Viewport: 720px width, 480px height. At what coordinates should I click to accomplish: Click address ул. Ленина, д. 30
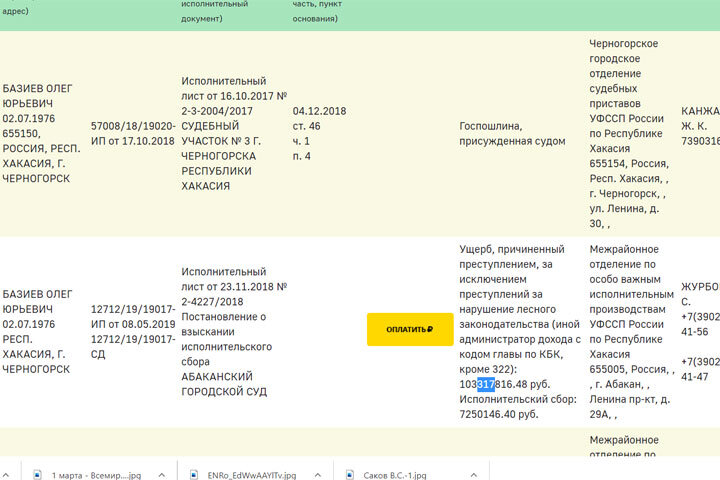(624, 216)
